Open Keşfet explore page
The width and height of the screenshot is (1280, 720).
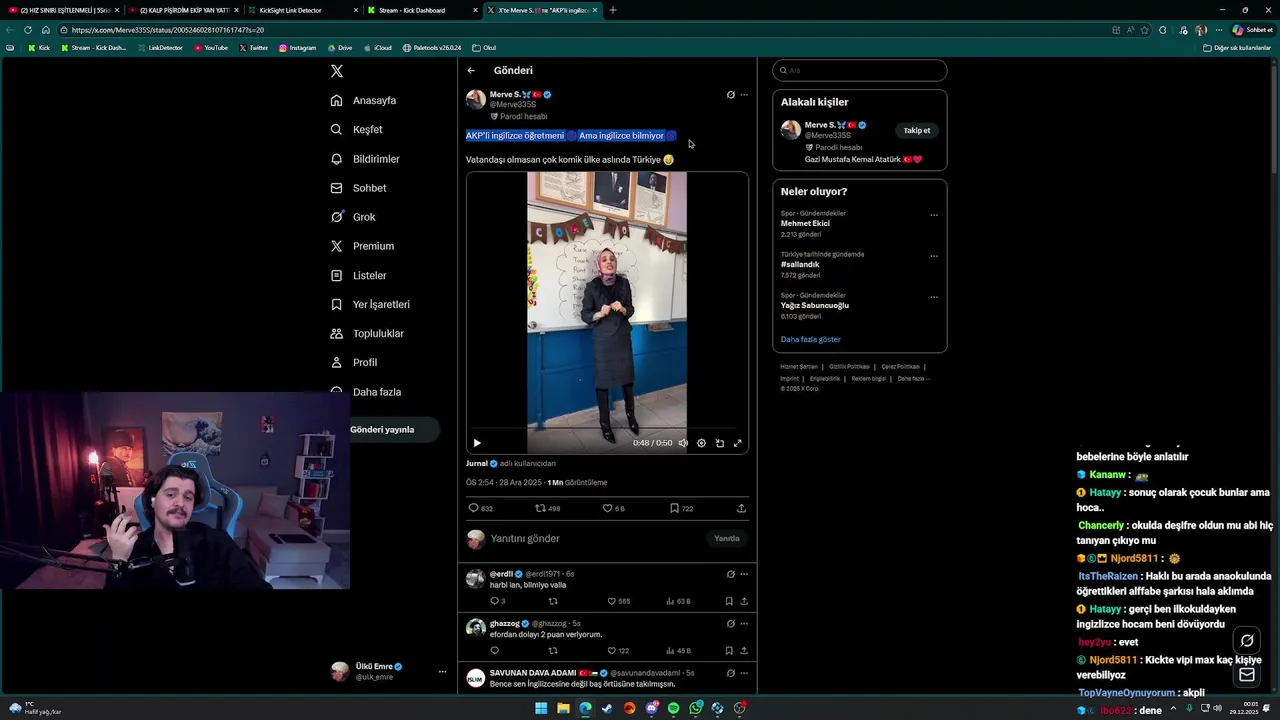coord(357,129)
